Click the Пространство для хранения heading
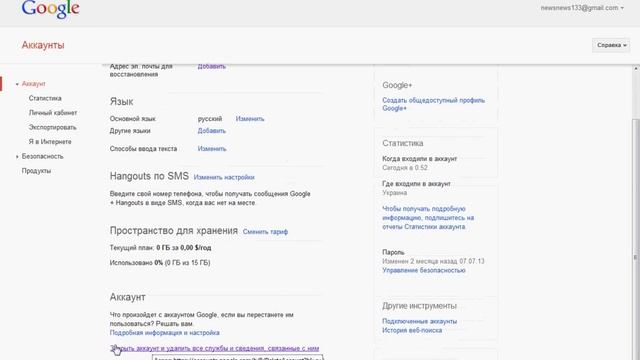Image resolution: width=640 pixels, height=360 pixels. pos(173,231)
